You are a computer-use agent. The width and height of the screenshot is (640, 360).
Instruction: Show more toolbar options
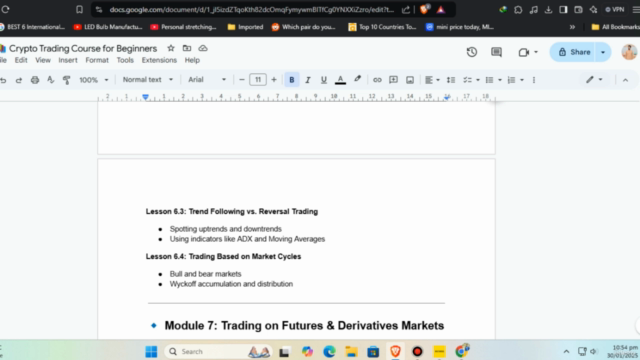[x=534, y=80]
